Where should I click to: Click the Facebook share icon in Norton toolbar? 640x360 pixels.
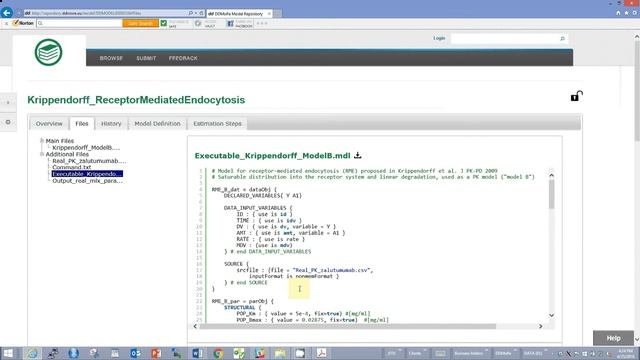(230, 23)
